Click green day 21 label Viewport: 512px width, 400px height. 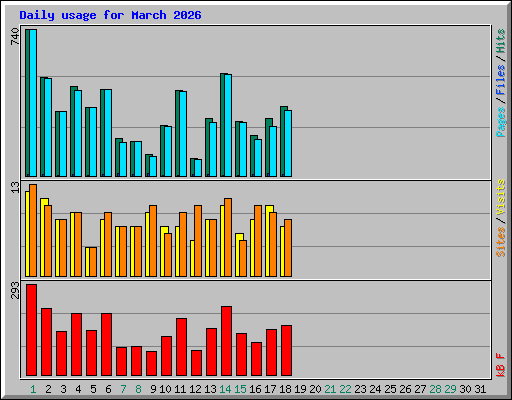click(x=330, y=389)
